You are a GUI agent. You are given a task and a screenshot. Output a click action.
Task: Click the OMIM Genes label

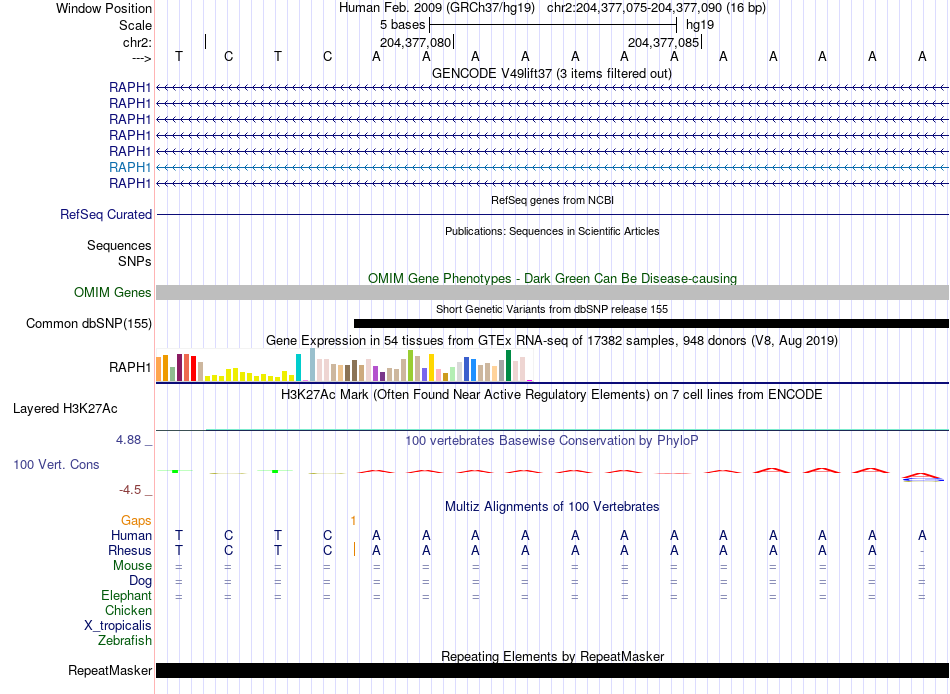(113, 292)
